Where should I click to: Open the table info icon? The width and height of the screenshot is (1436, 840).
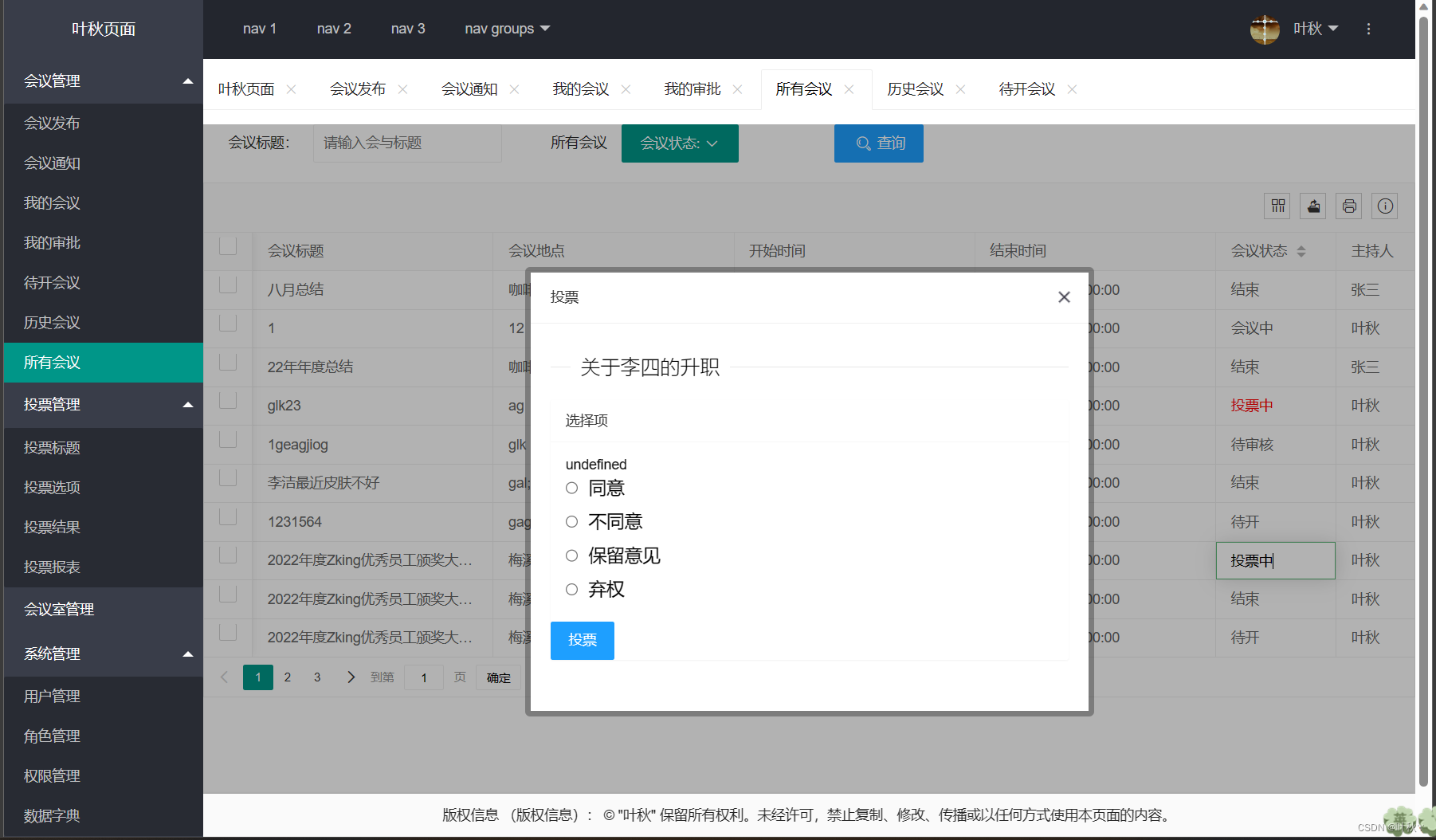coord(1385,206)
